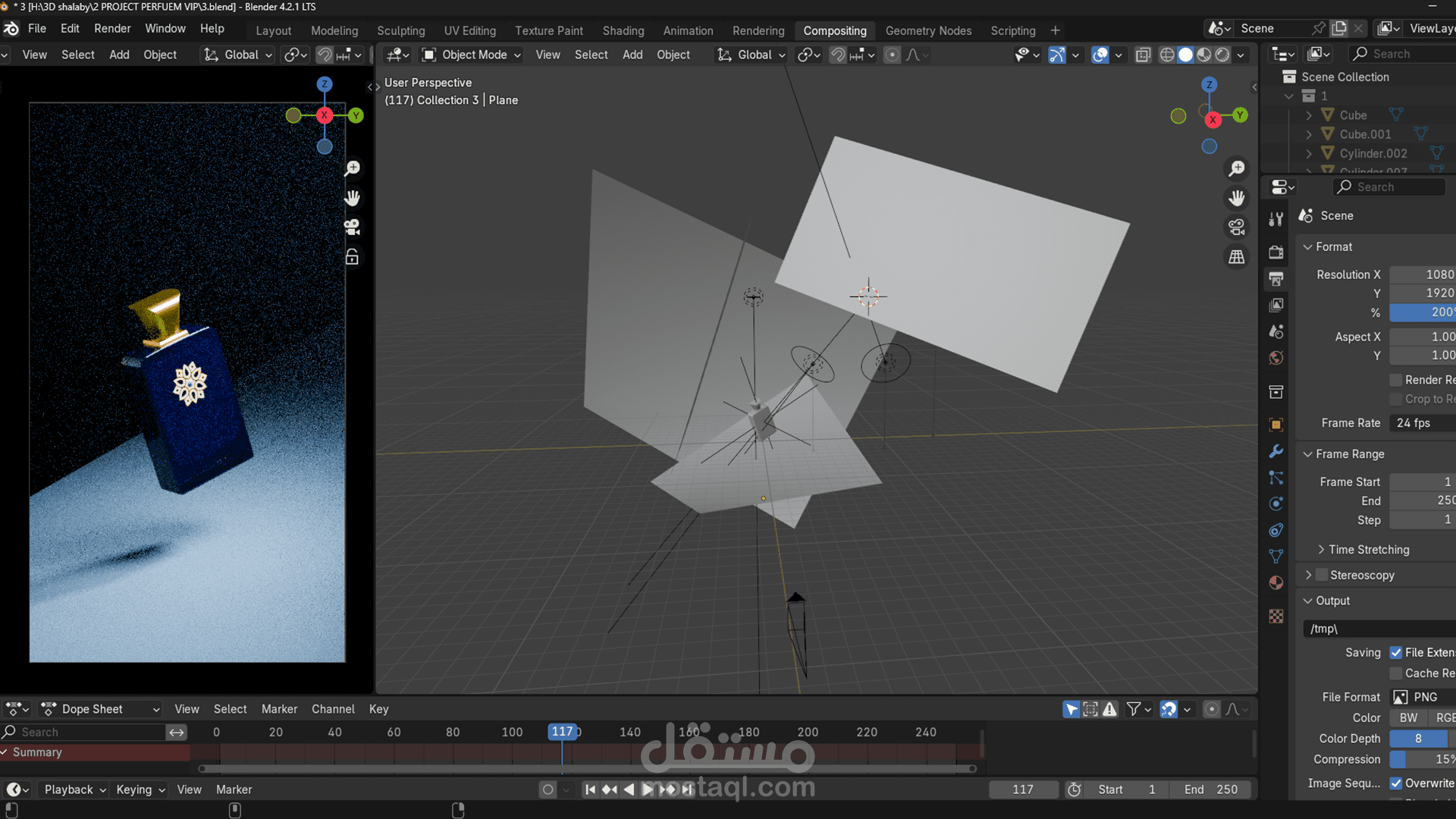Select material preview viewport shading
The height and width of the screenshot is (819, 1456).
[x=1203, y=55]
